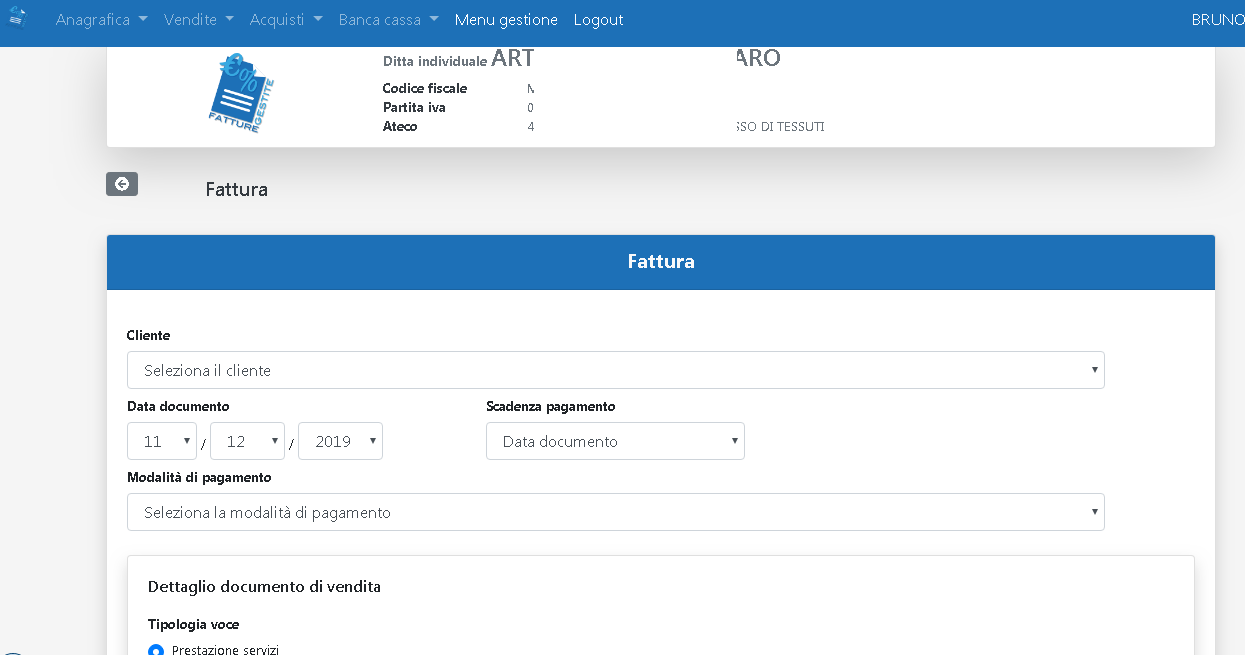1245x655 pixels.
Task: Click the blue Fattura panel header
Action: tap(661, 262)
